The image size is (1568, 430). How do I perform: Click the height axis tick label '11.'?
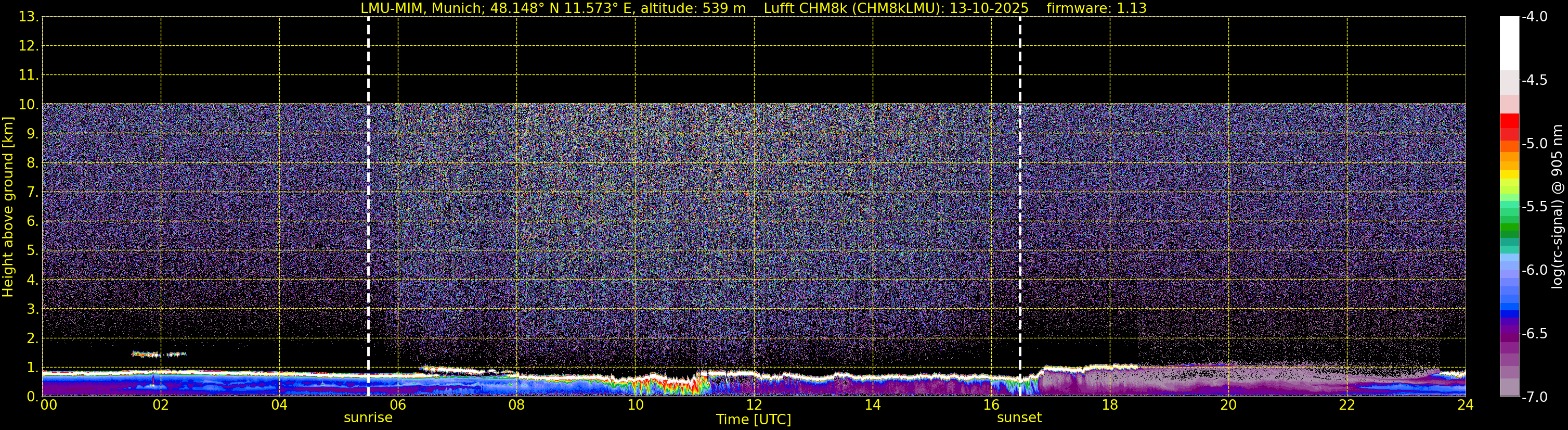(29, 75)
